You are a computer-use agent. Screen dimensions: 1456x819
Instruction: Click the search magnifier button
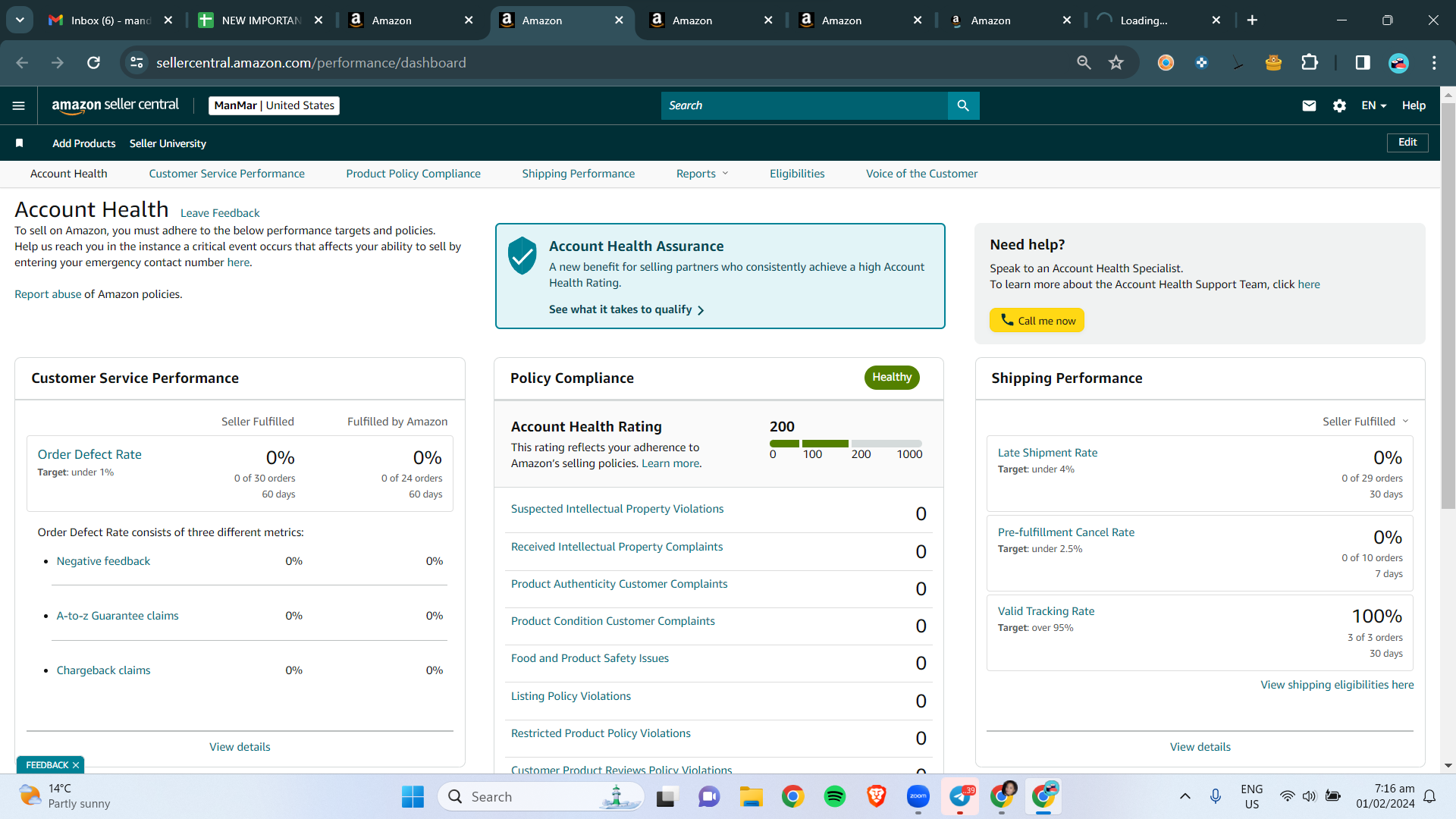(963, 105)
